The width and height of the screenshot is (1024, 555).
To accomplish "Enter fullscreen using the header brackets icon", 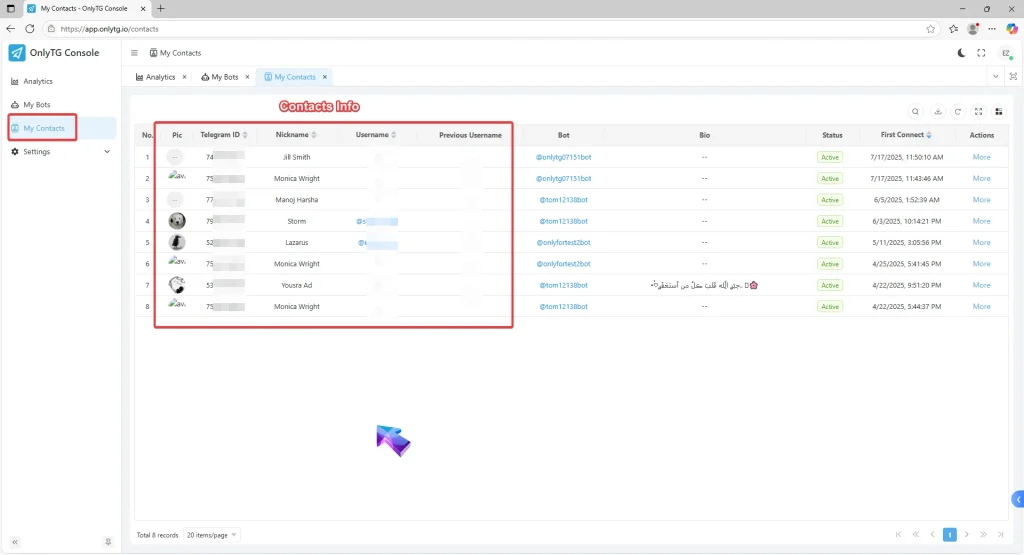I will click(x=981, y=53).
